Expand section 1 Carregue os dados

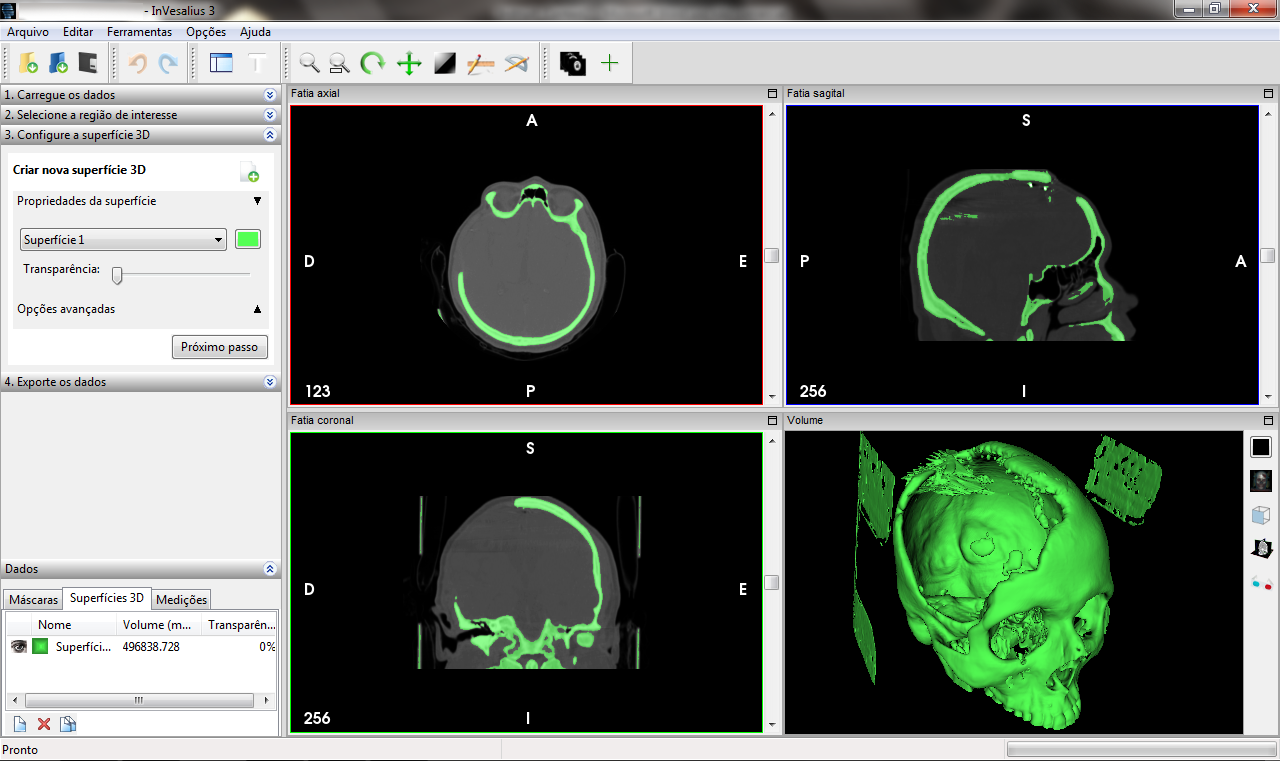tap(270, 95)
